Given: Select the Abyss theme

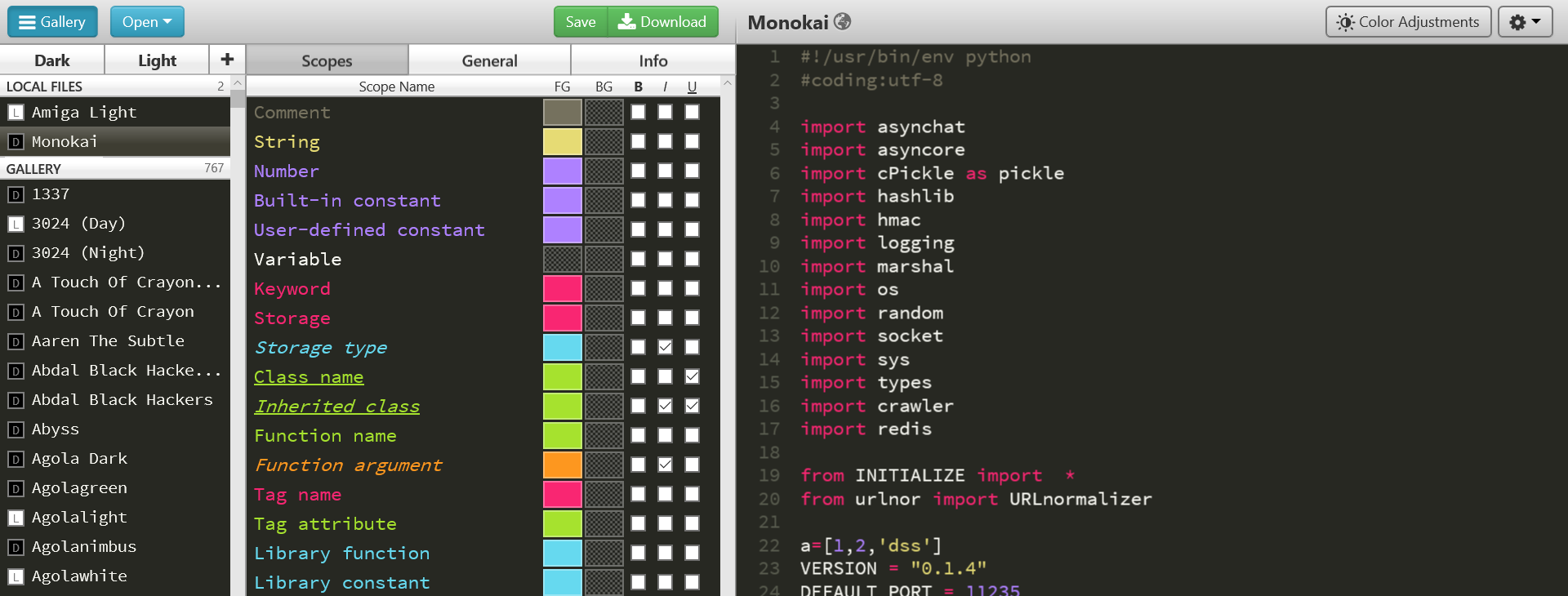Looking at the screenshot, I should [x=115, y=429].
